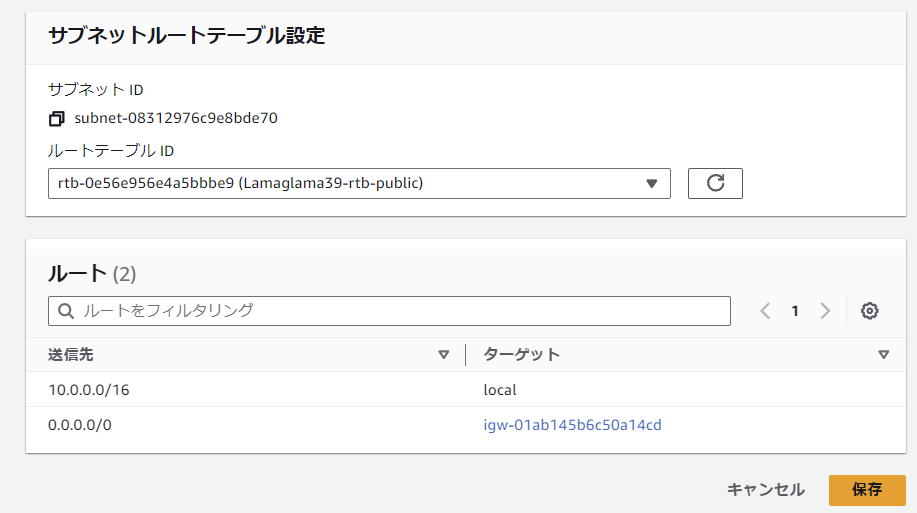Open route preferences gear icon
The height and width of the screenshot is (513, 917).
tap(869, 311)
